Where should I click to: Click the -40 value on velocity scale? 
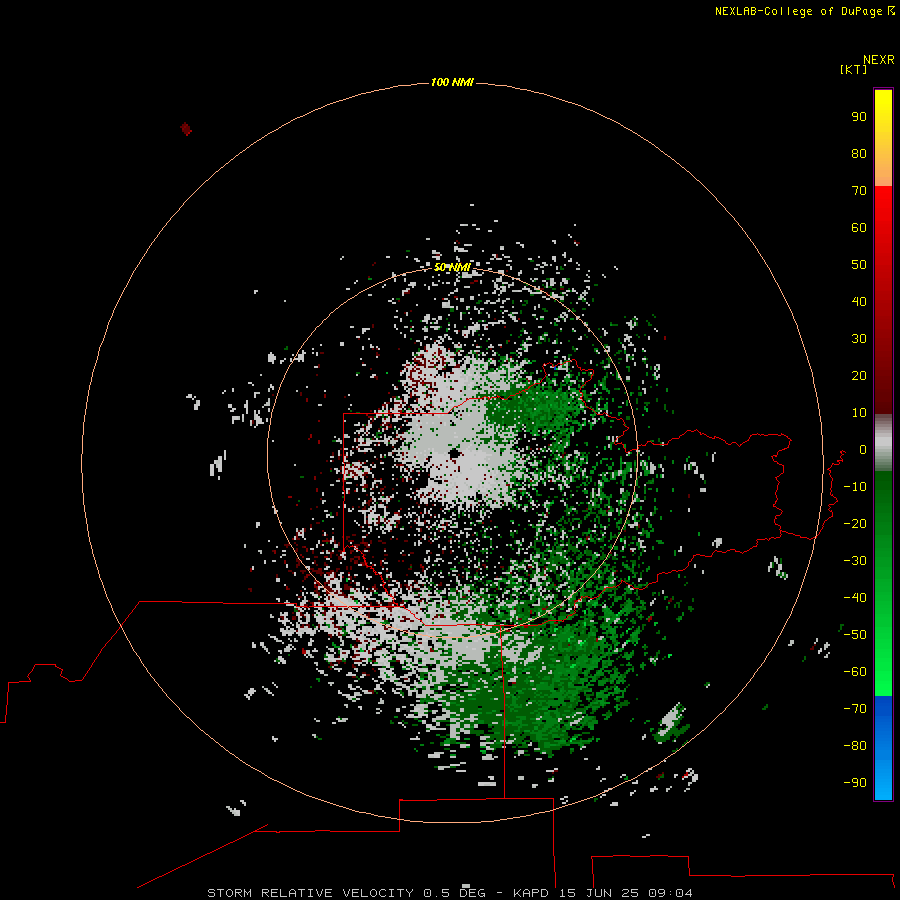pos(855,598)
